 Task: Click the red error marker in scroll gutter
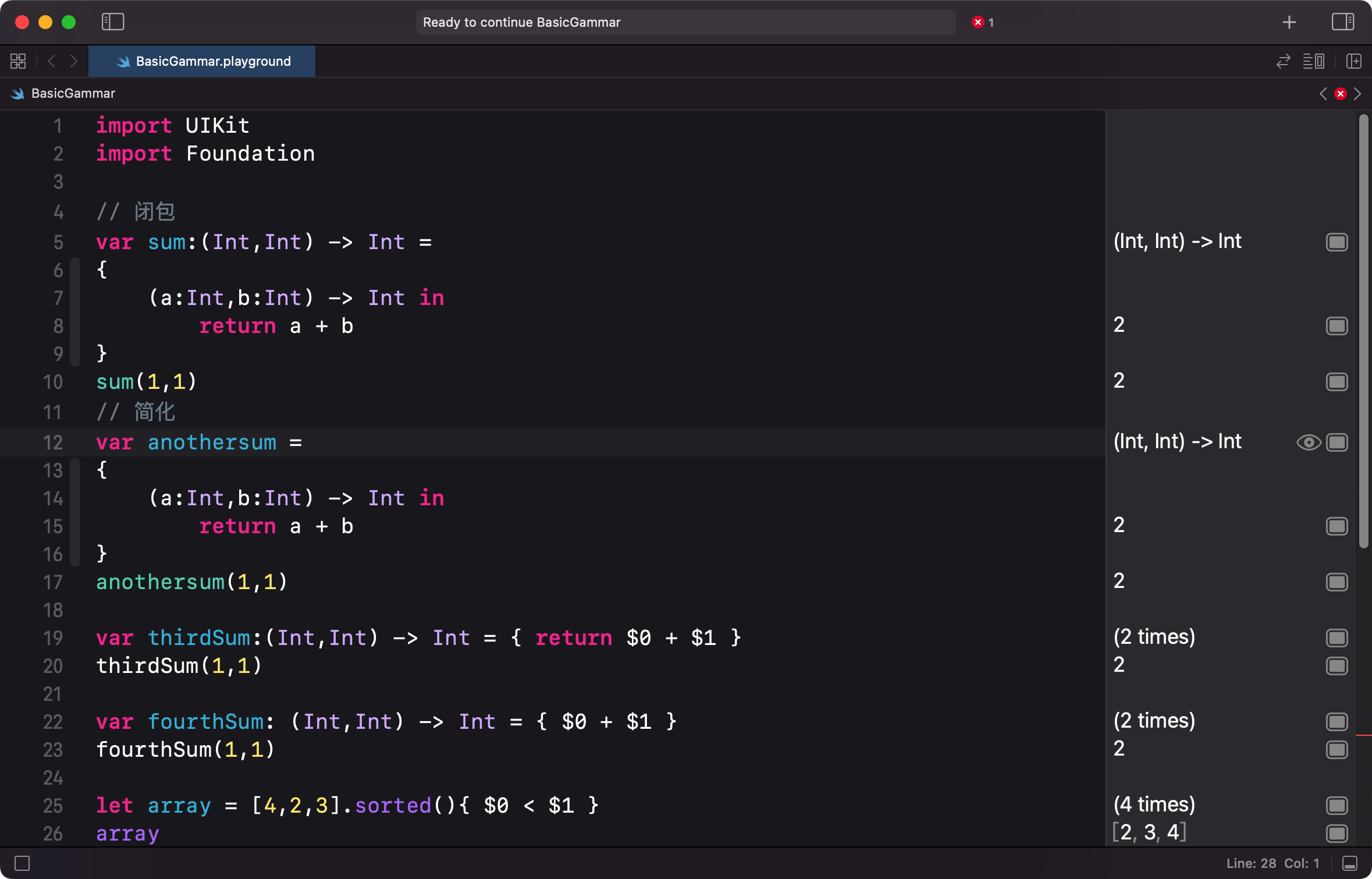coord(1363,736)
